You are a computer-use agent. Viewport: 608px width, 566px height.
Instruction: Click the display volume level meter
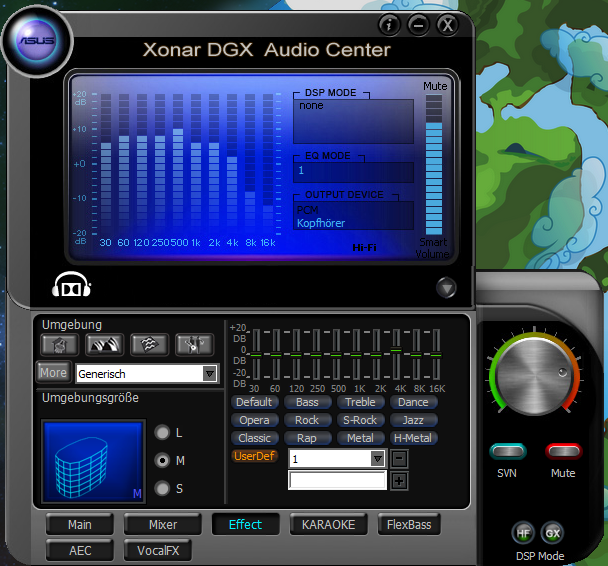[434, 164]
